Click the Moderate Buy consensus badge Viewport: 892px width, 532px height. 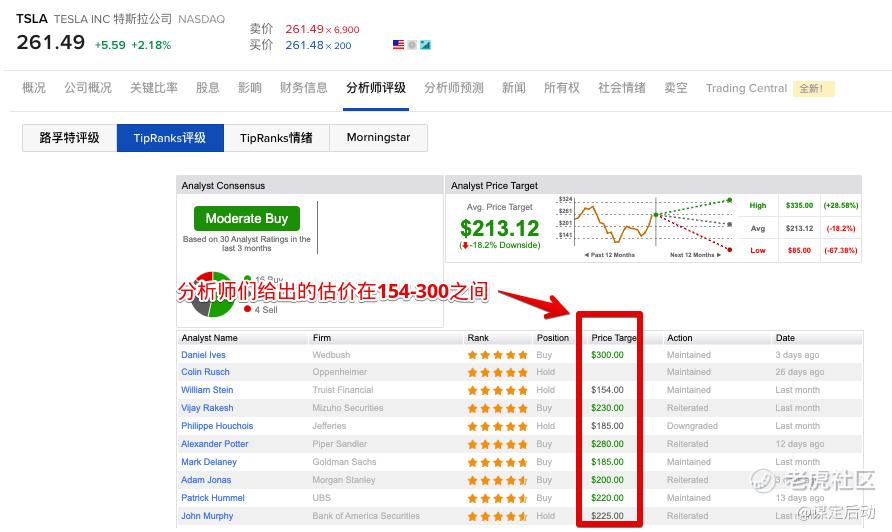click(247, 218)
